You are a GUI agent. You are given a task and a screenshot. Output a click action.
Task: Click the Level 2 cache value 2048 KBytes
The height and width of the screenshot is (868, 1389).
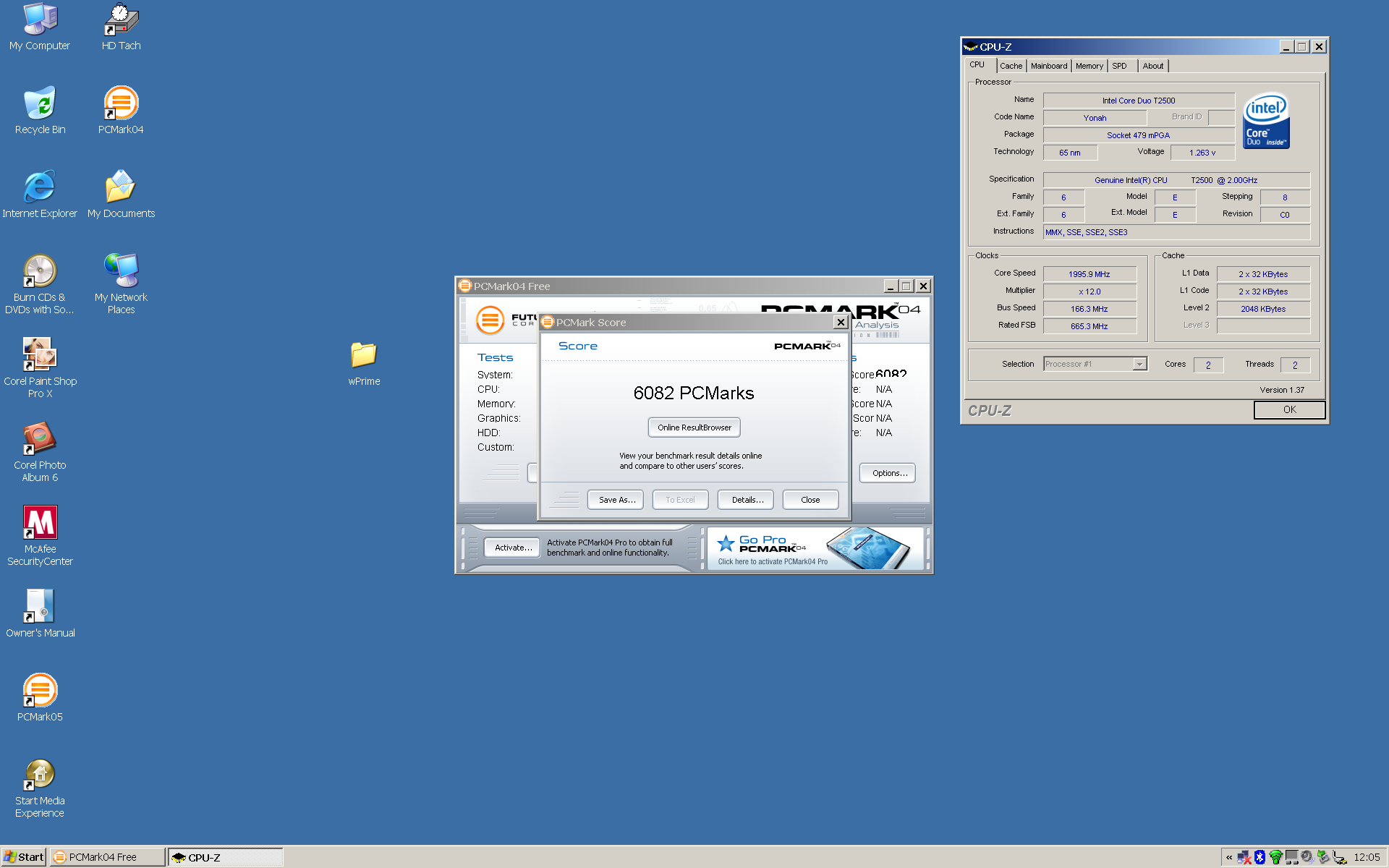pyautogui.click(x=1263, y=309)
